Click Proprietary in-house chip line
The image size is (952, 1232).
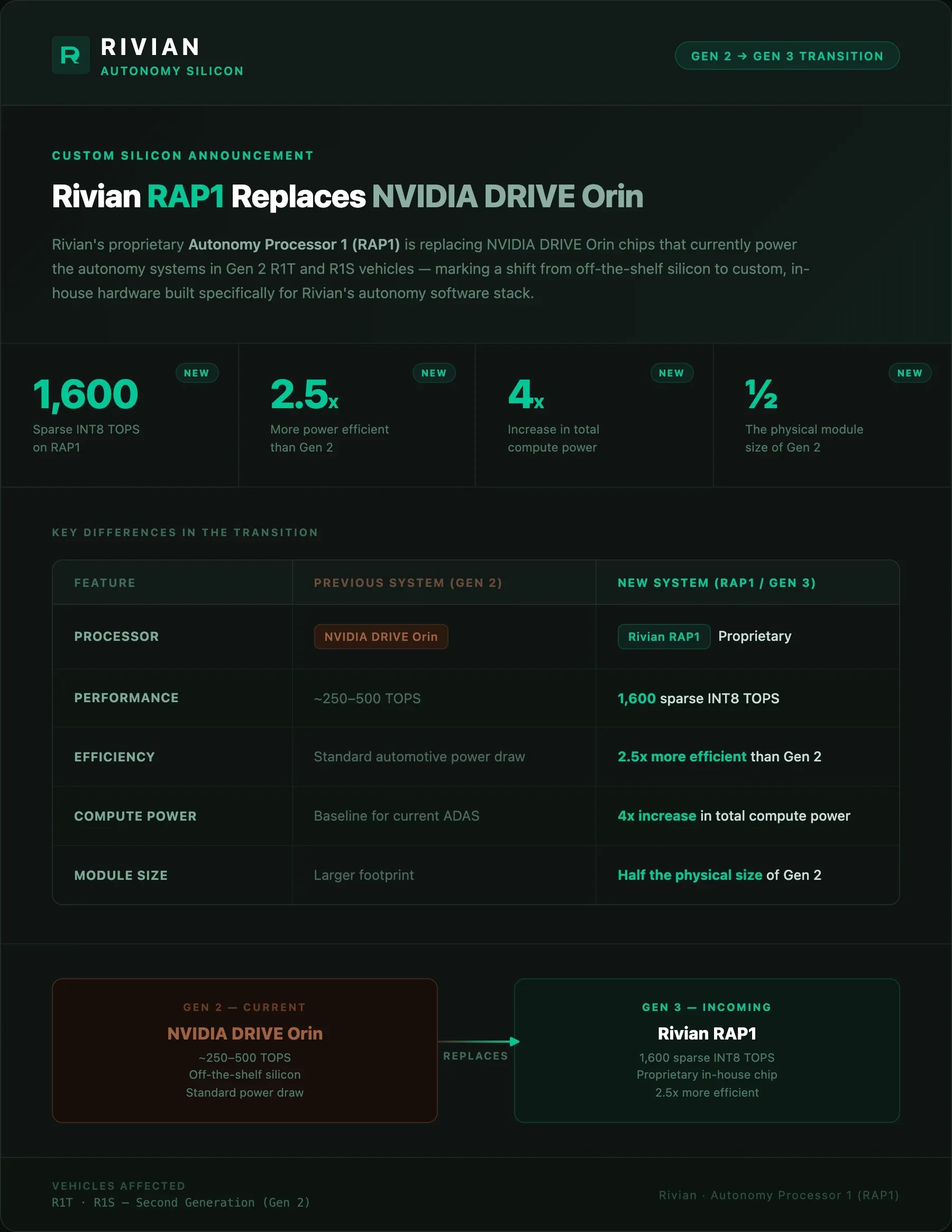(x=707, y=1074)
